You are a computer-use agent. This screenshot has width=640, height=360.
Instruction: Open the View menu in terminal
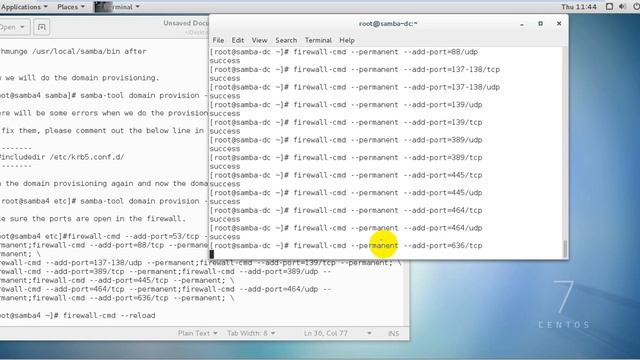[259, 40]
